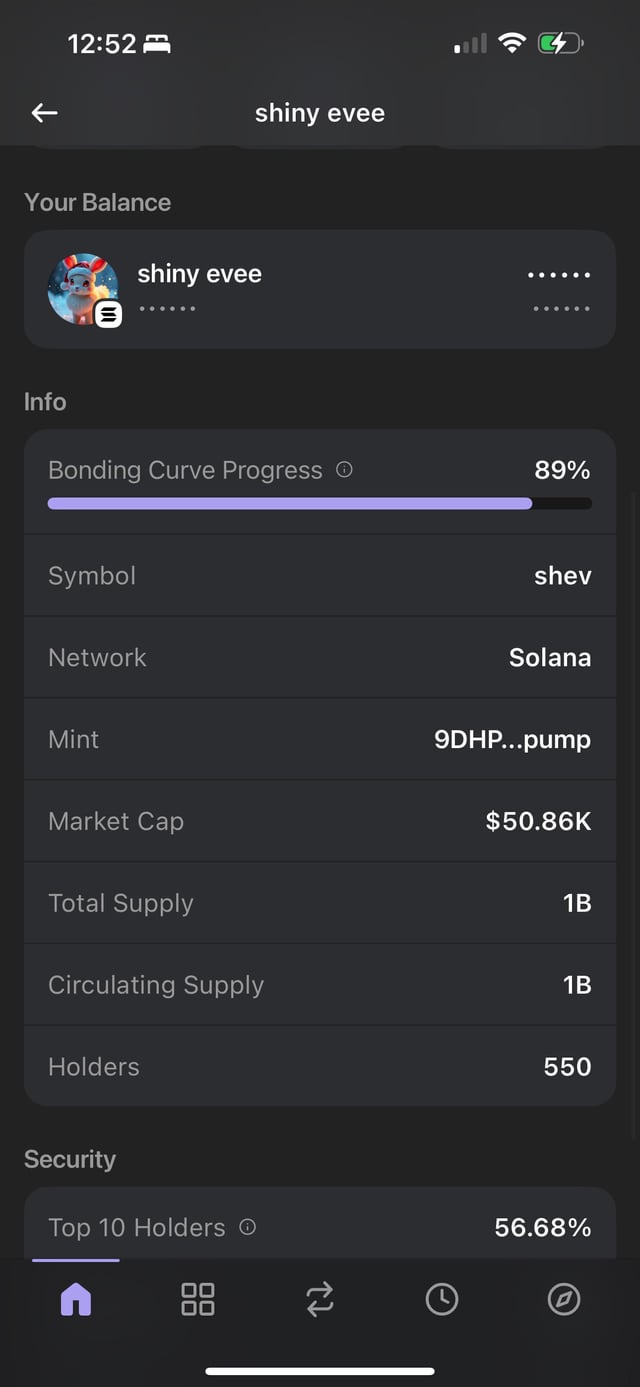Open the apps grid tab icon
Image resolution: width=640 pixels, height=1387 pixels.
[x=198, y=1299]
